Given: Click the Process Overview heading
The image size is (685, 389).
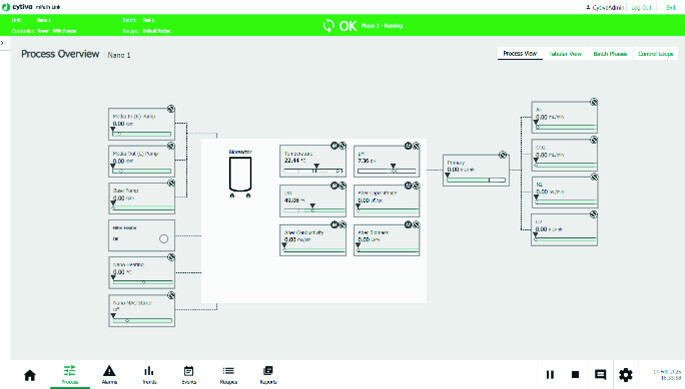Looking at the screenshot, I should [60, 54].
